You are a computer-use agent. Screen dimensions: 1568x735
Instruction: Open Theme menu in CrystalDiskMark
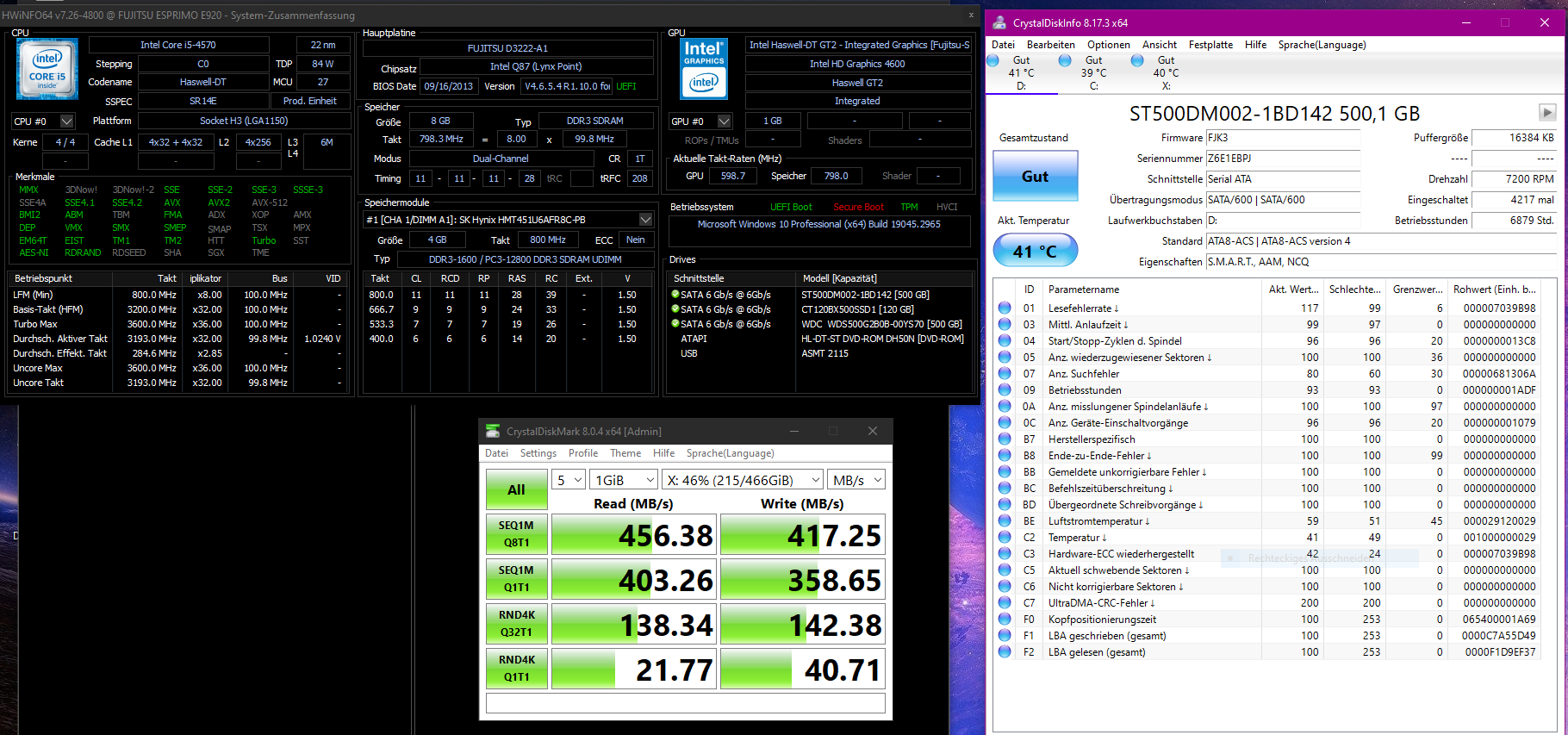click(625, 453)
